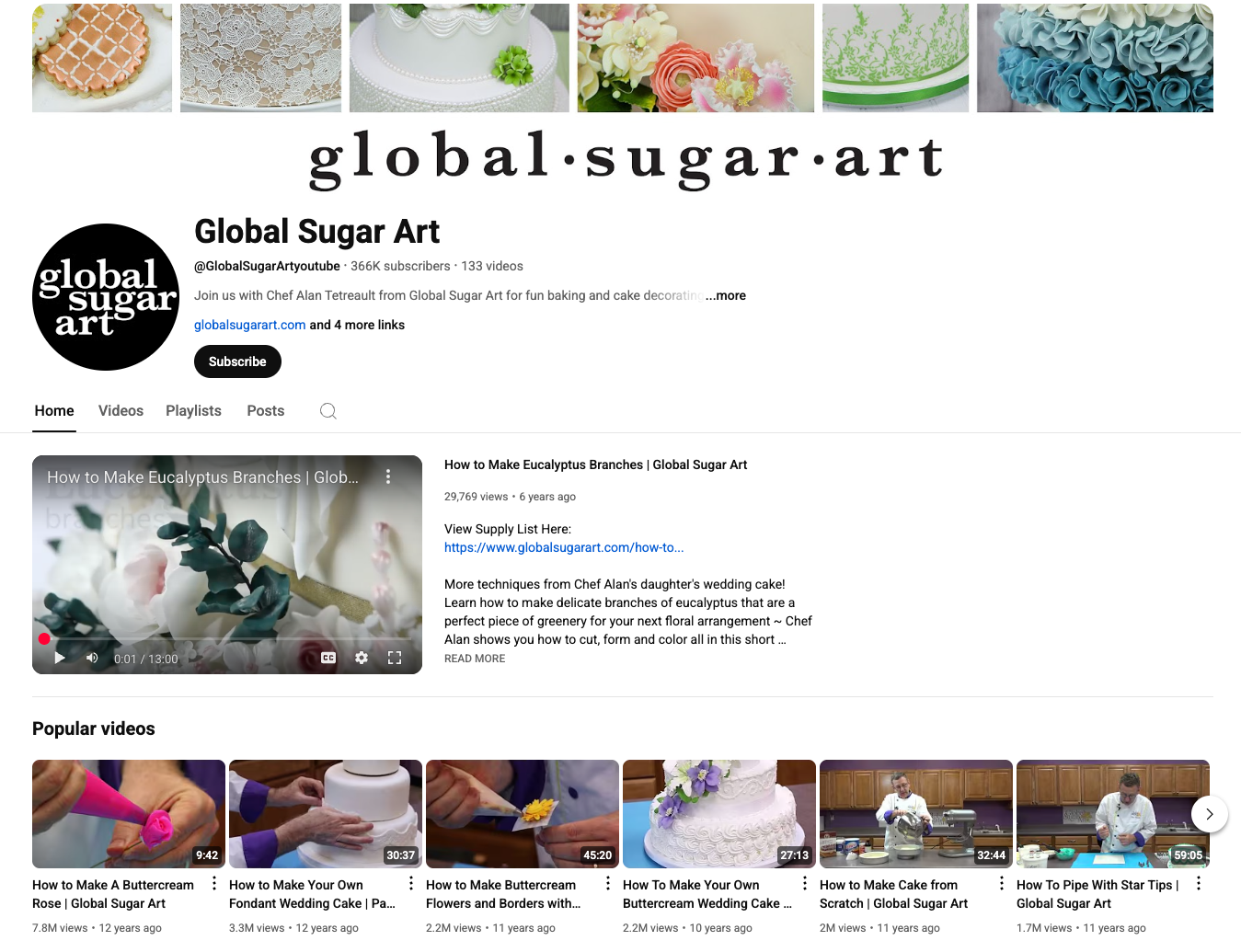
Task: Search the channel with magnifier icon
Action: click(x=328, y=411)
